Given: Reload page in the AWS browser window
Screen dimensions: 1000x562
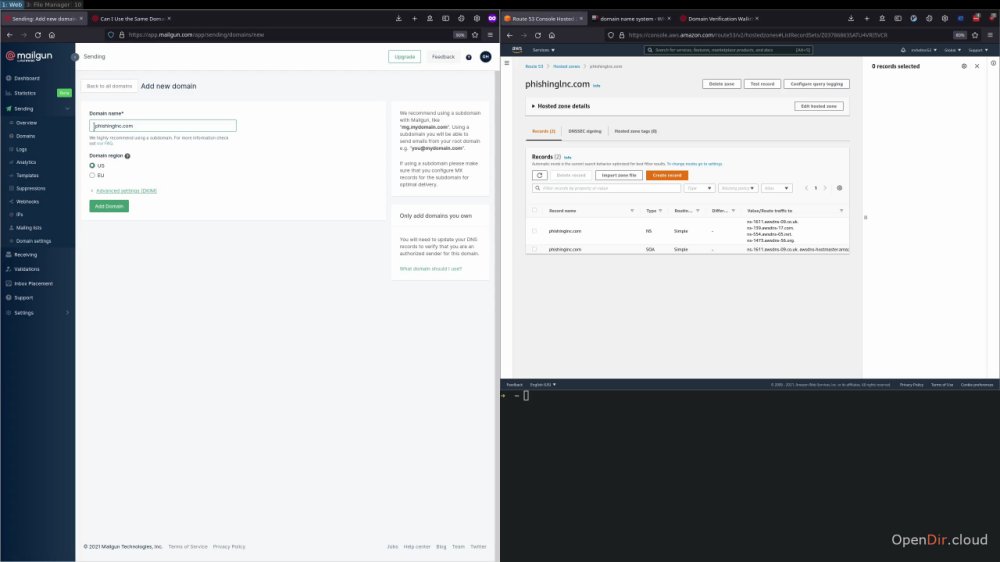Looking at the screenshot, I should coord(538,35).
